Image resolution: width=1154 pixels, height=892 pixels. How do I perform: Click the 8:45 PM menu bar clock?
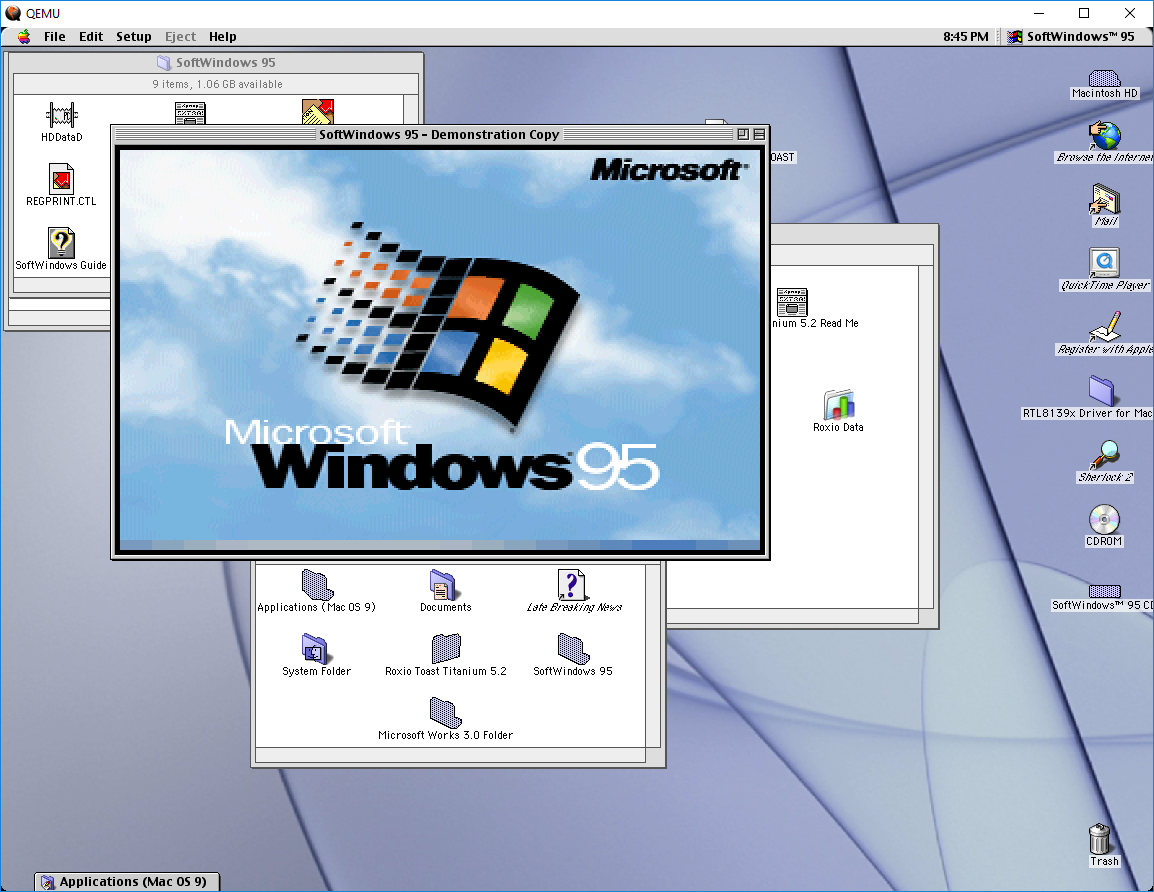[966, 37]
